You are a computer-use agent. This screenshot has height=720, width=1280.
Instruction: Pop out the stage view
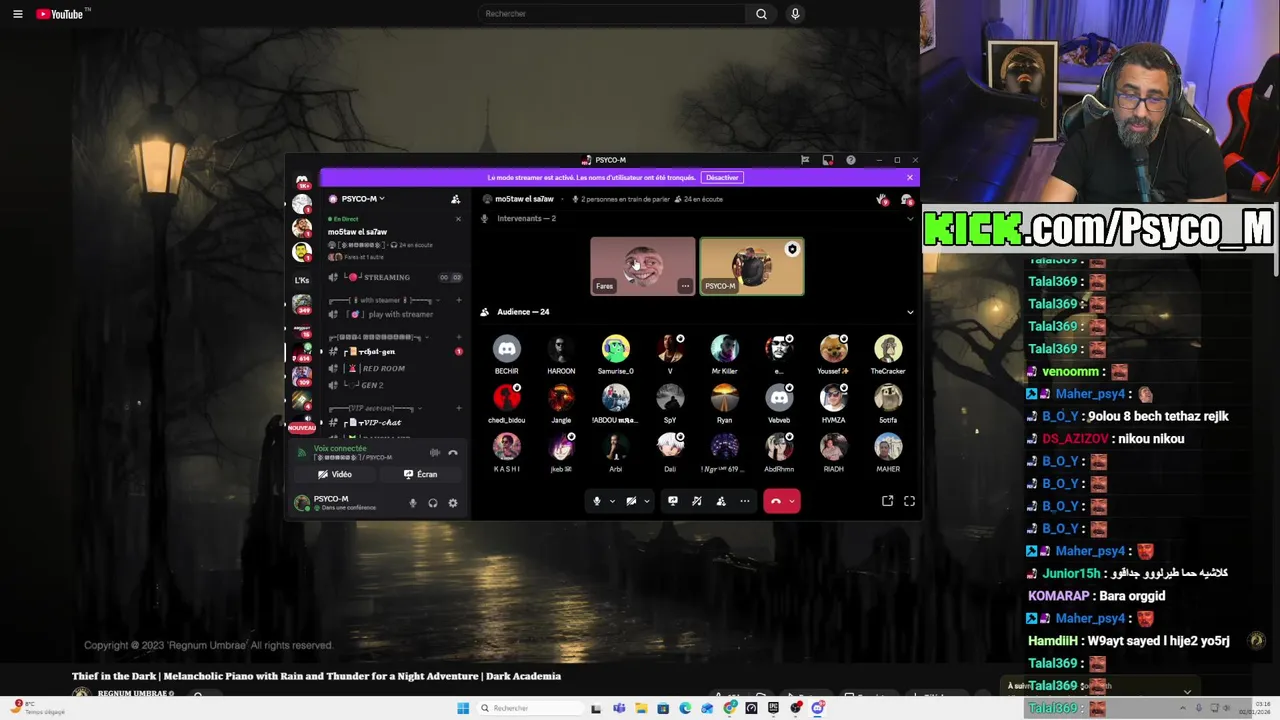point(887,501)
